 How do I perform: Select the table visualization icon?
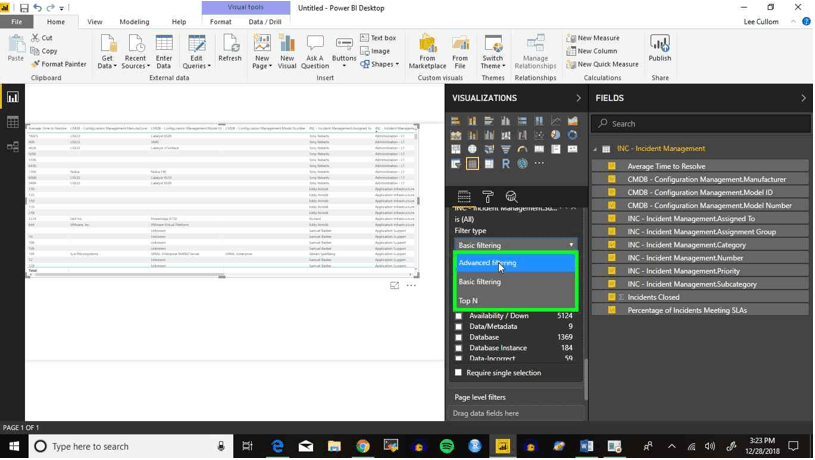click(472, 164)
